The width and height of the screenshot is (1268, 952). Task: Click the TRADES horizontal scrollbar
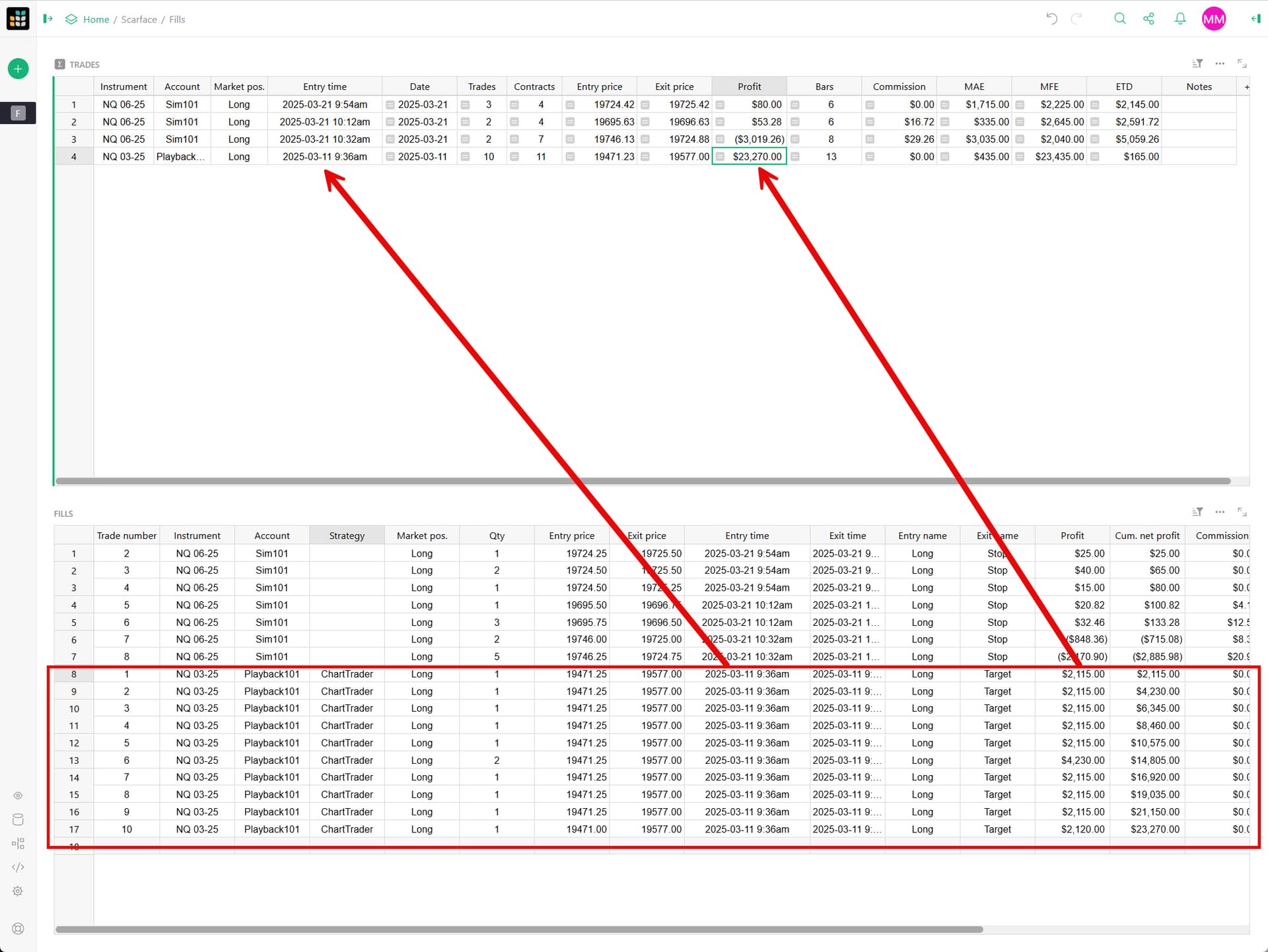tap(643, 481)
